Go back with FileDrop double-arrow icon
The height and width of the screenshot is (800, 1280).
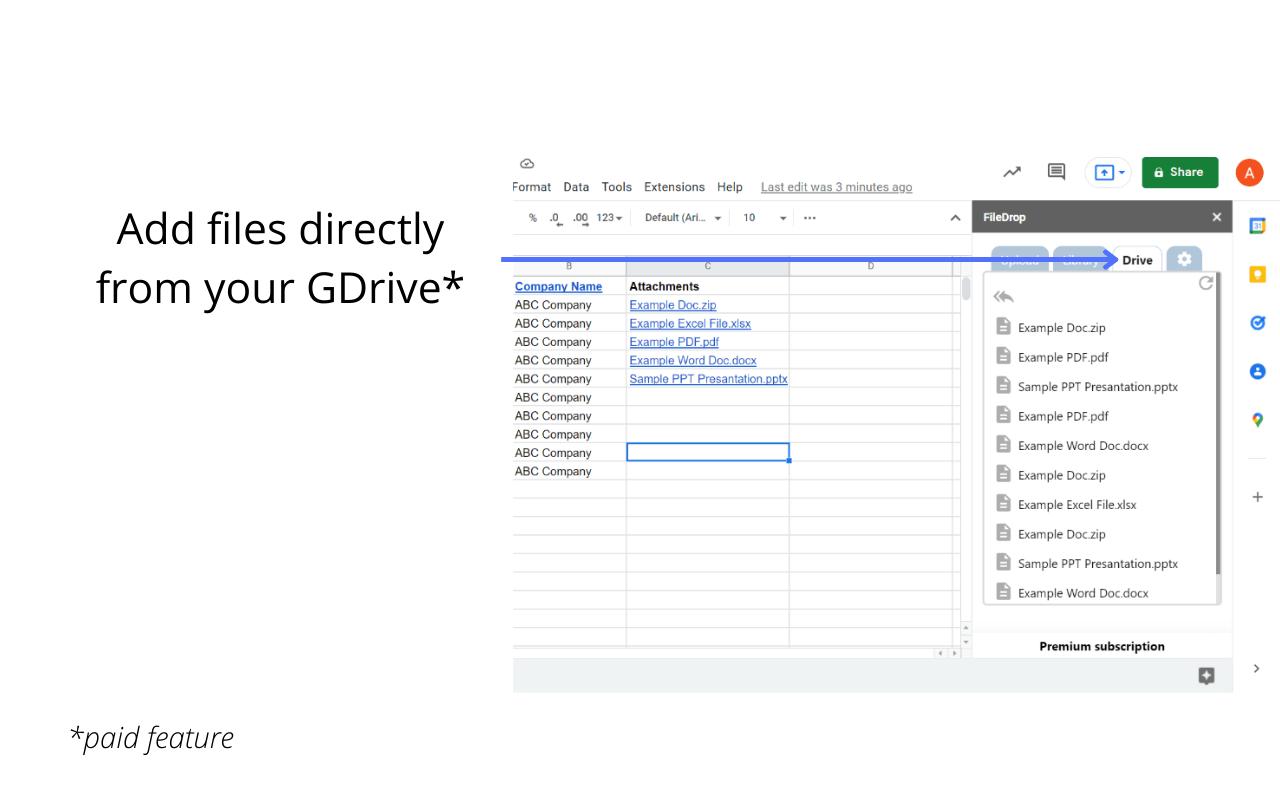[1003, 297]
